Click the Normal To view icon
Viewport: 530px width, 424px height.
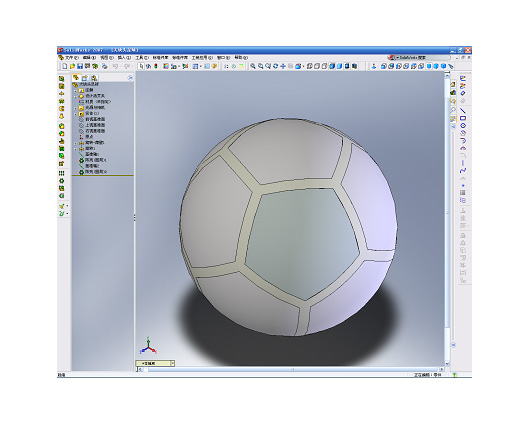pos(374,67)
